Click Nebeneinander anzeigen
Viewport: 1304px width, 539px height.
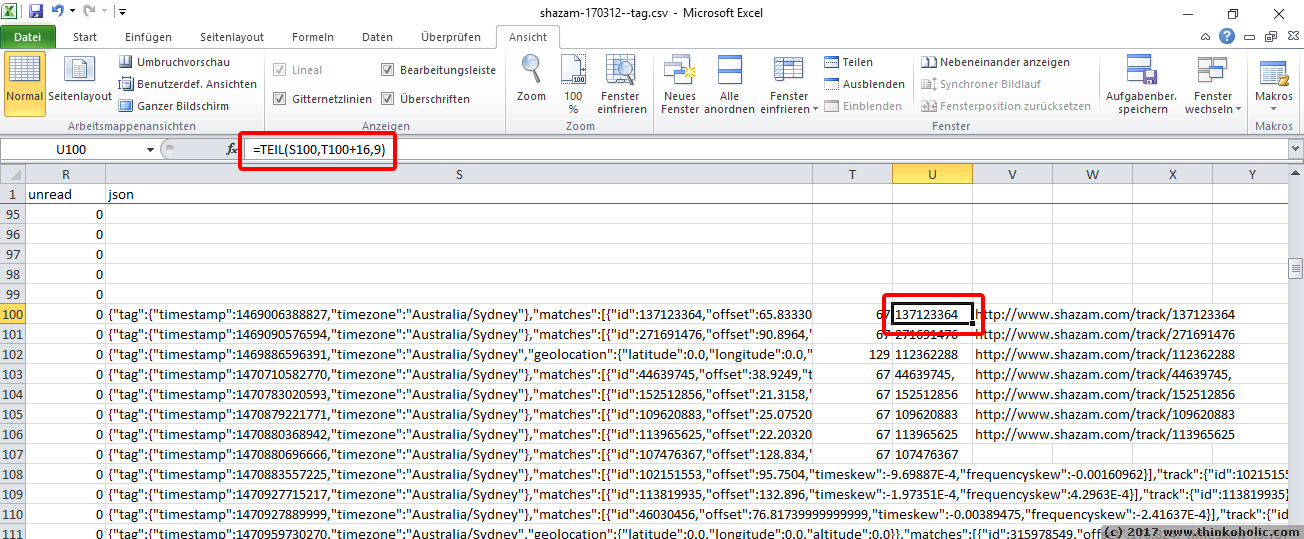click(x=995, y=62)
